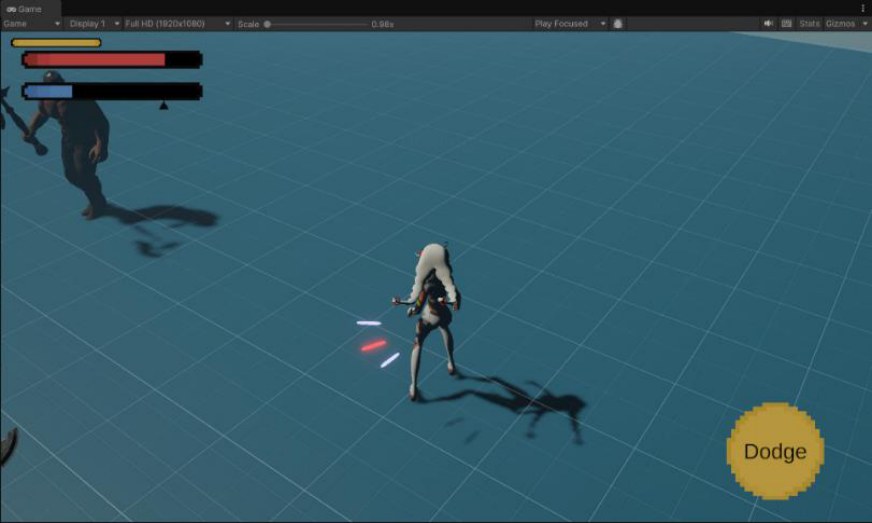Click the red health bar
The width and height of the screenshot is (872, 523).
(112, 60)
